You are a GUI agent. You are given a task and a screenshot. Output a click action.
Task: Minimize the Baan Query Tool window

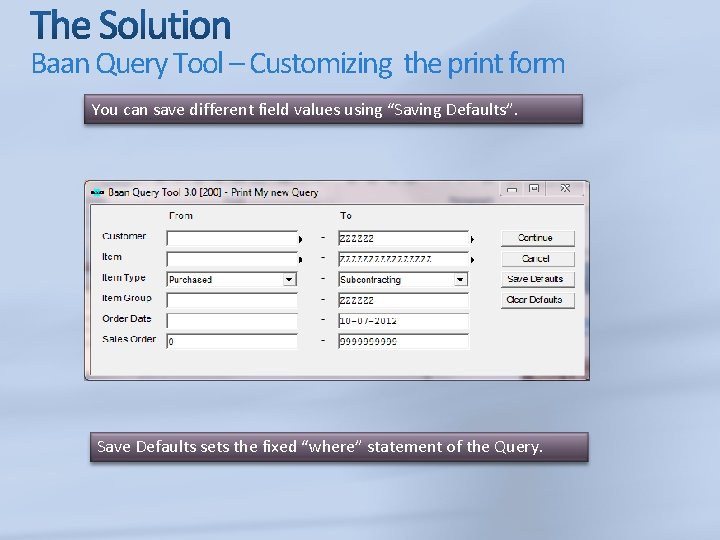pyautogui.click(x=512, y=189)
